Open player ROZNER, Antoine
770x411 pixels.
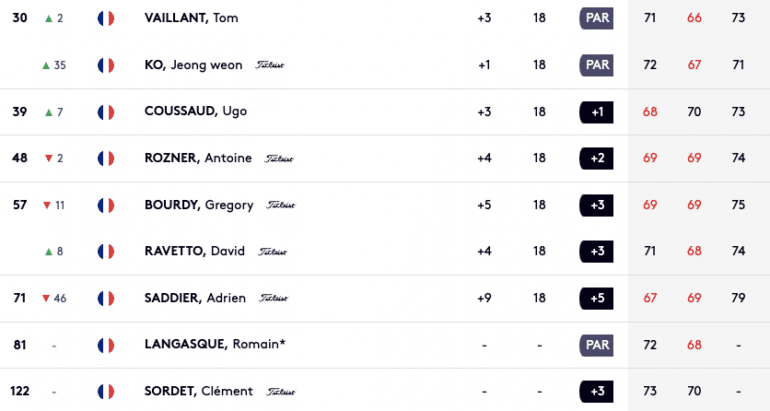(198, 158)
